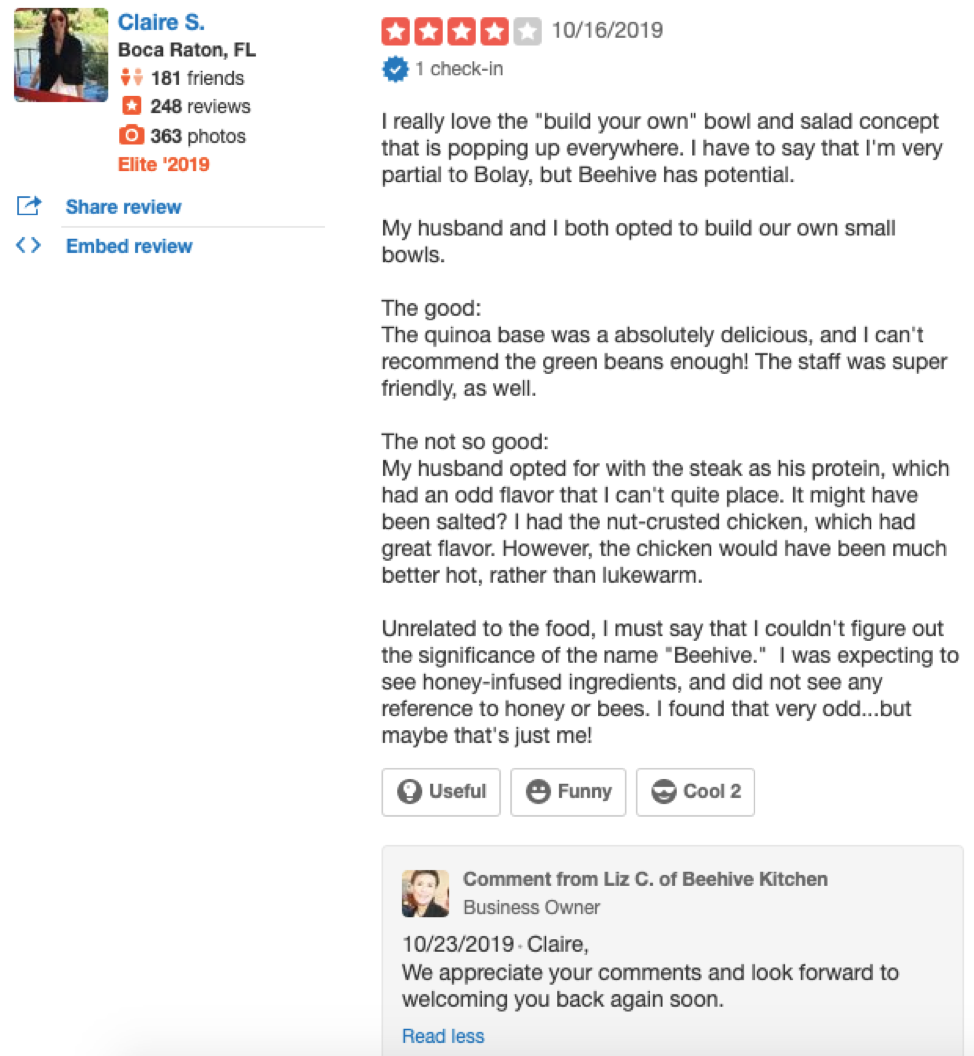This screenshot has height=1056, width=974.
Task: Click the friends icon beside 181 friends
Action: [131, 78]
